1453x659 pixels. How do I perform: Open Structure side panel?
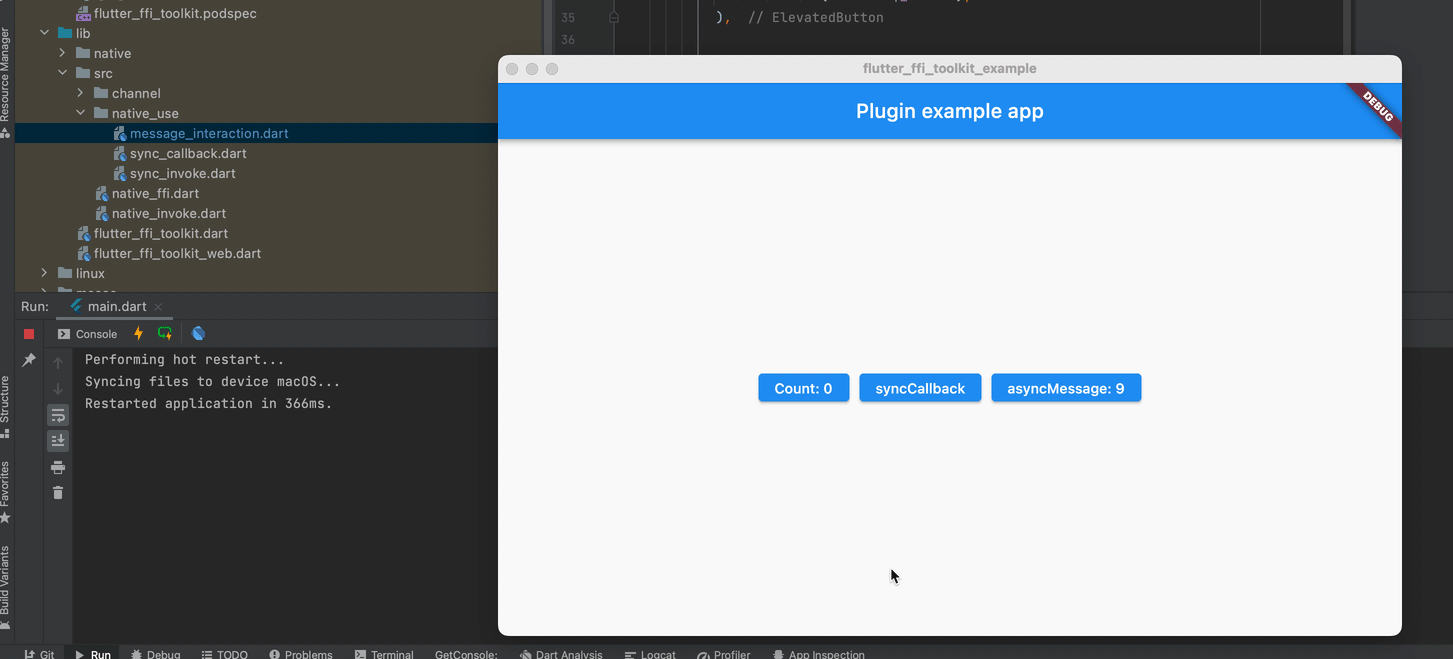pos(6,406)
